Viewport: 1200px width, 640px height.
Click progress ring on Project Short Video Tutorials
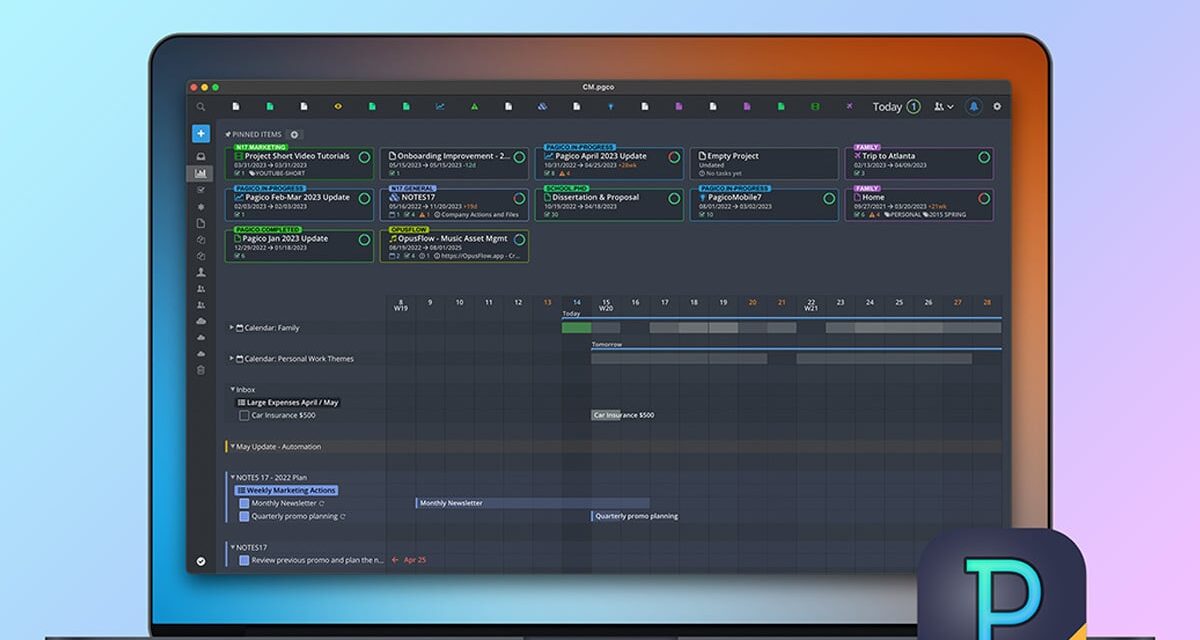(364, 158)
